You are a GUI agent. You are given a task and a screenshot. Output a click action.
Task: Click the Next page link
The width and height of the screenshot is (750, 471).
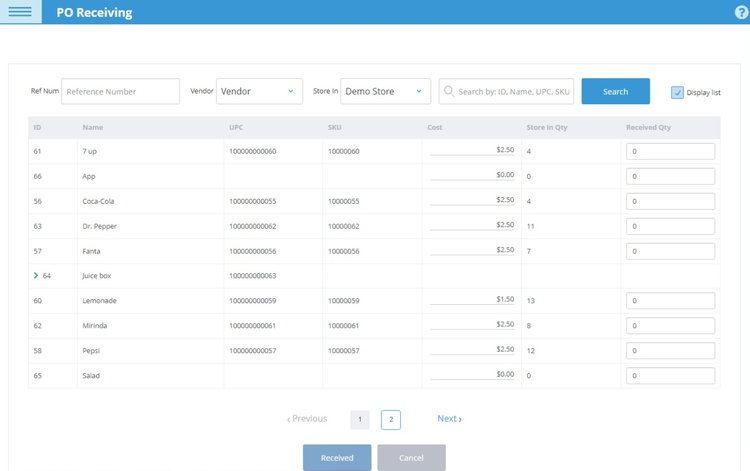449,419
